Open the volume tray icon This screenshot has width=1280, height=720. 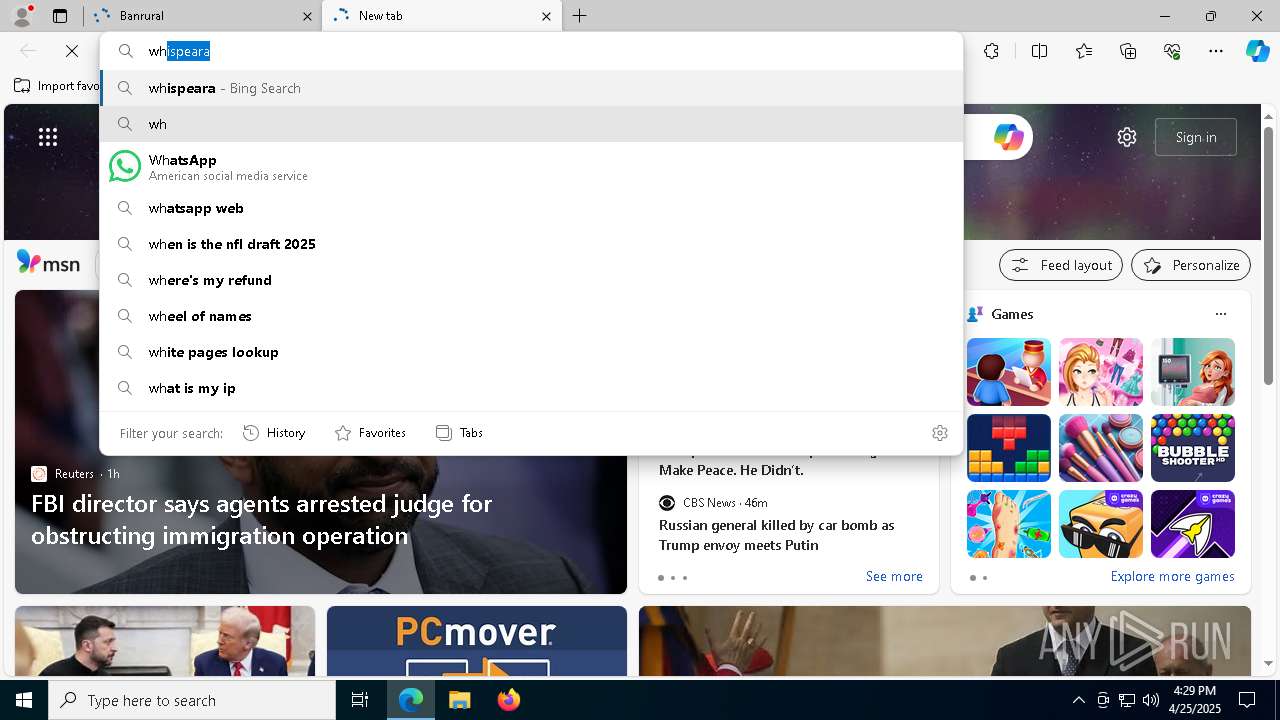tap(1151, 700)
